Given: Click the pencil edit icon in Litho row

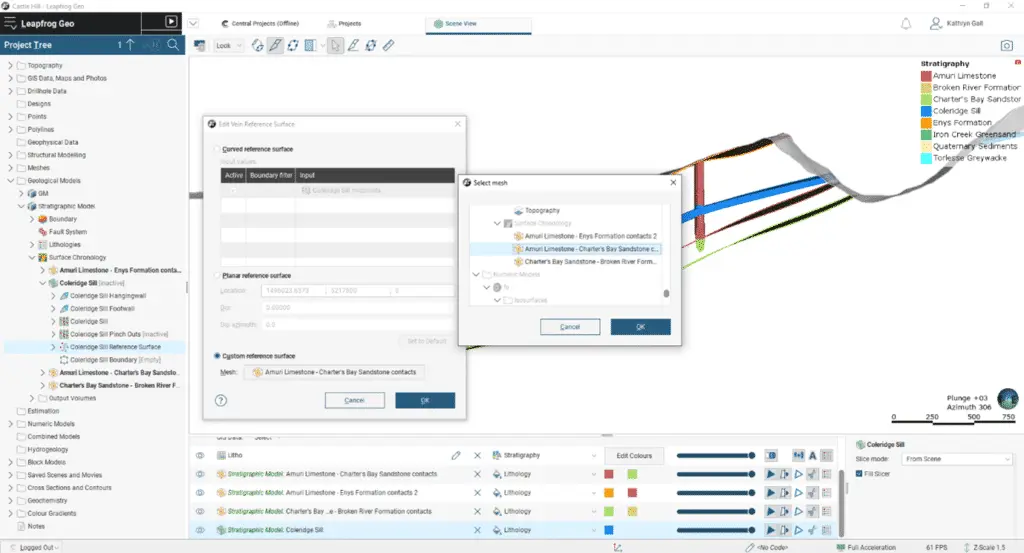Looking at the screenshot, I should pyautogui.click(x=456, y=455).
